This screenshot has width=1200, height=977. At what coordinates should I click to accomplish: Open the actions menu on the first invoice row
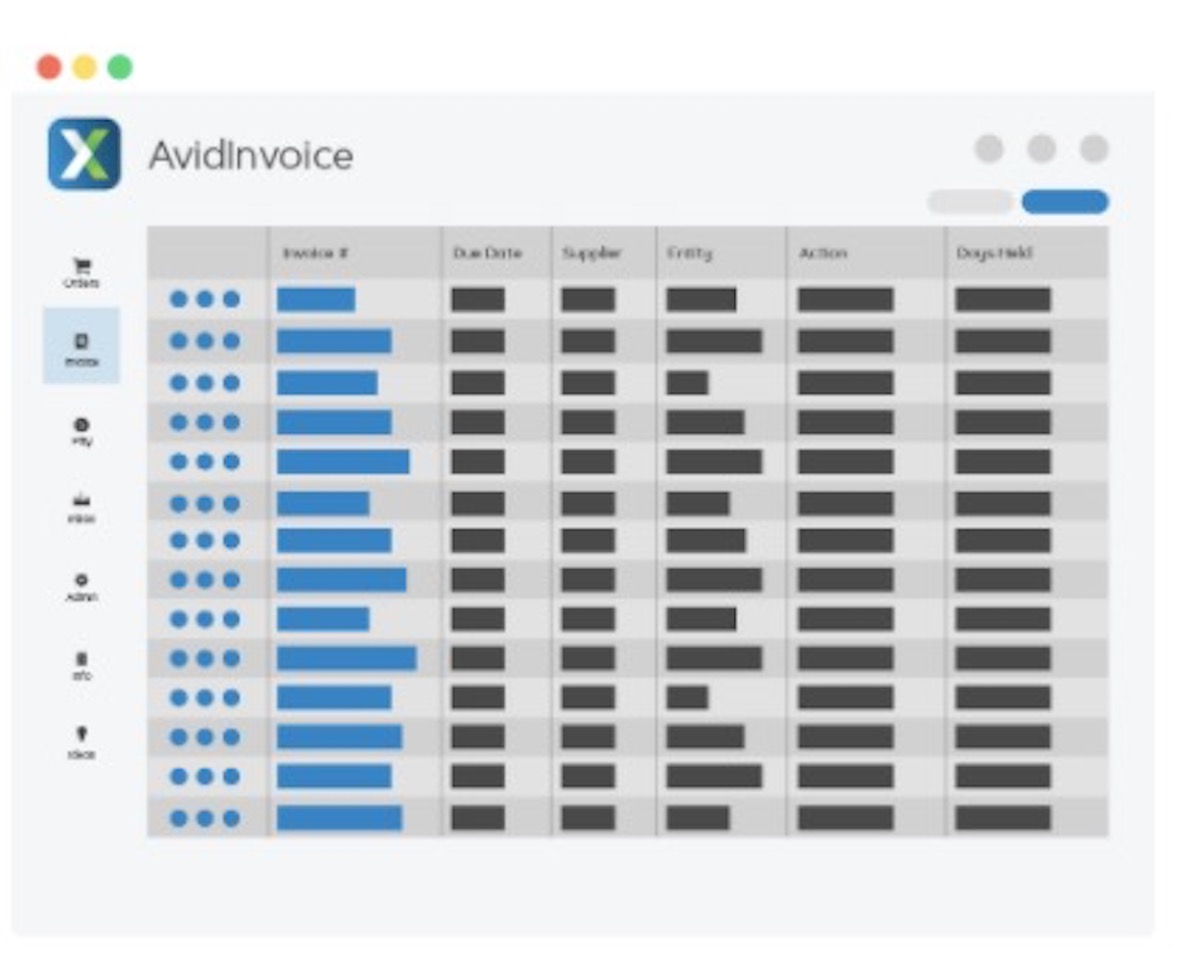[x=206, y=298]
